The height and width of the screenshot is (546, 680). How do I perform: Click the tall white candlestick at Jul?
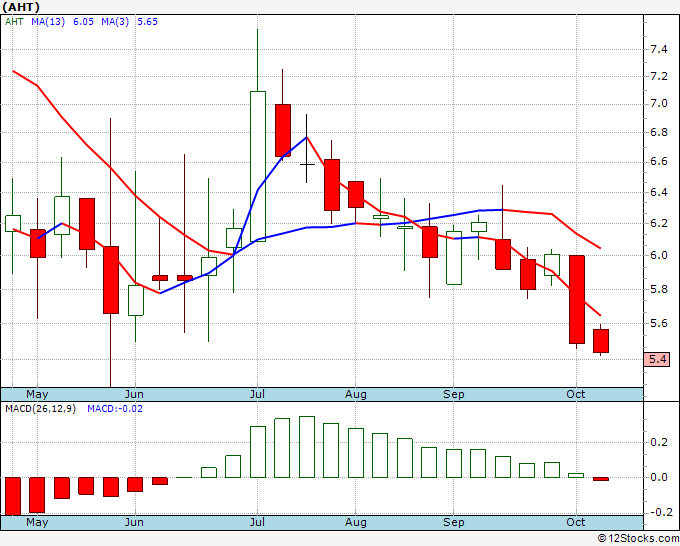[x=258, y=166]
